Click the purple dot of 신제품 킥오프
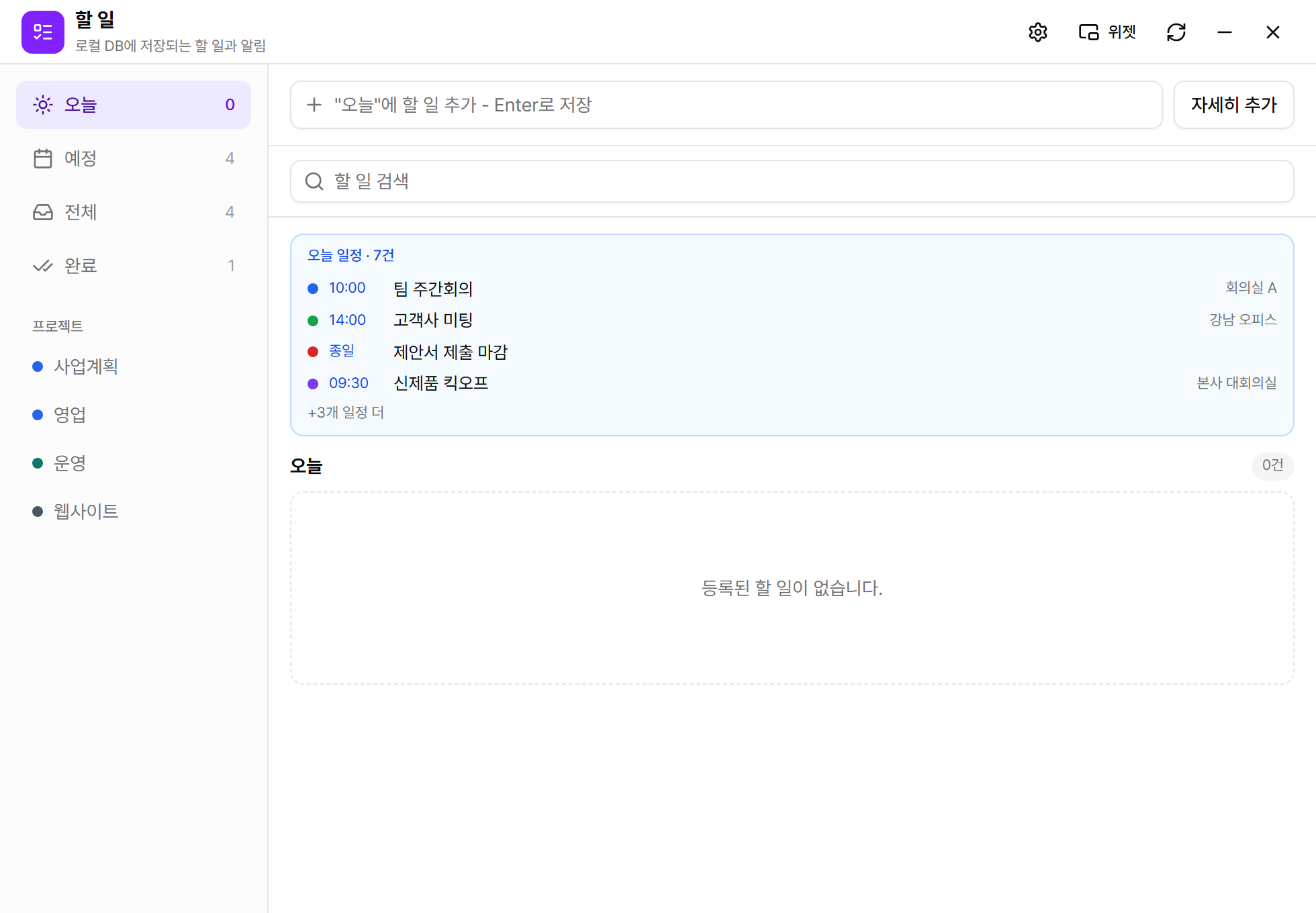Viewport: 1316px width, 913px height. pyautogui.click(x=313, y=384)
